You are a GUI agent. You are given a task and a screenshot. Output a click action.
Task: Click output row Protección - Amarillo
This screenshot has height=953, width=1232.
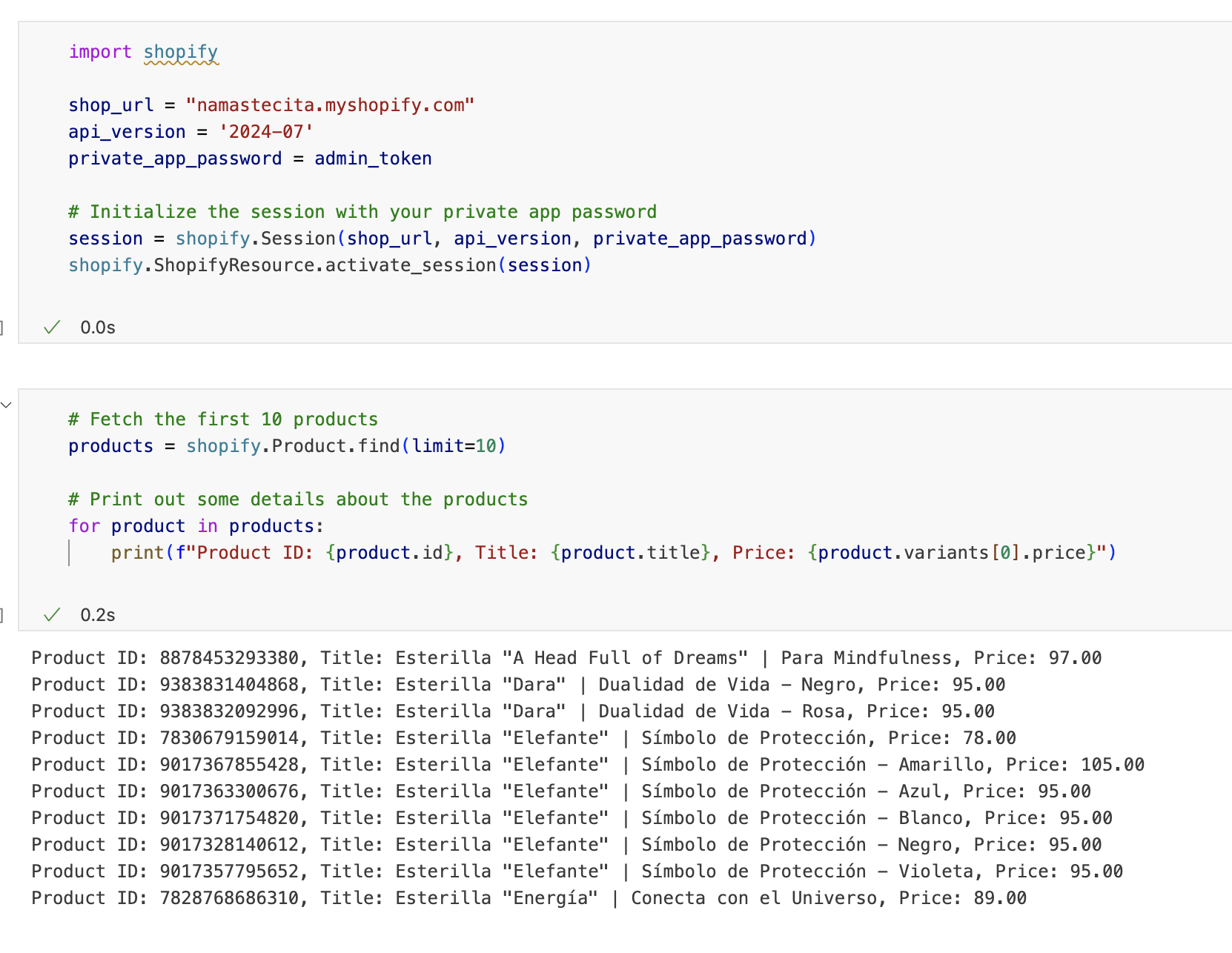coord(588,765)
